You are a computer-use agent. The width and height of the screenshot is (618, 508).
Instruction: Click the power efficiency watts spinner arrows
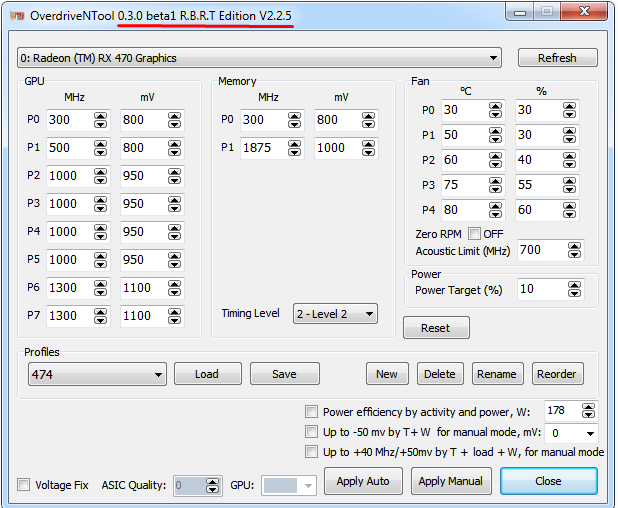588,411
